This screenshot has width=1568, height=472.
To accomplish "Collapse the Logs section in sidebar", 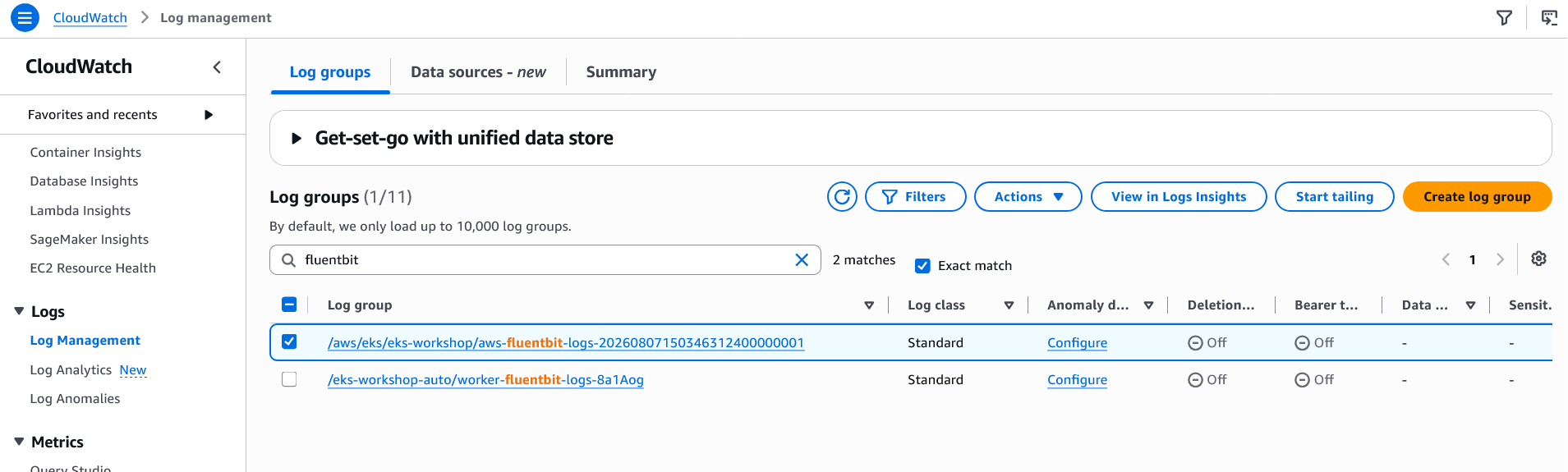I will click(19, 311).
